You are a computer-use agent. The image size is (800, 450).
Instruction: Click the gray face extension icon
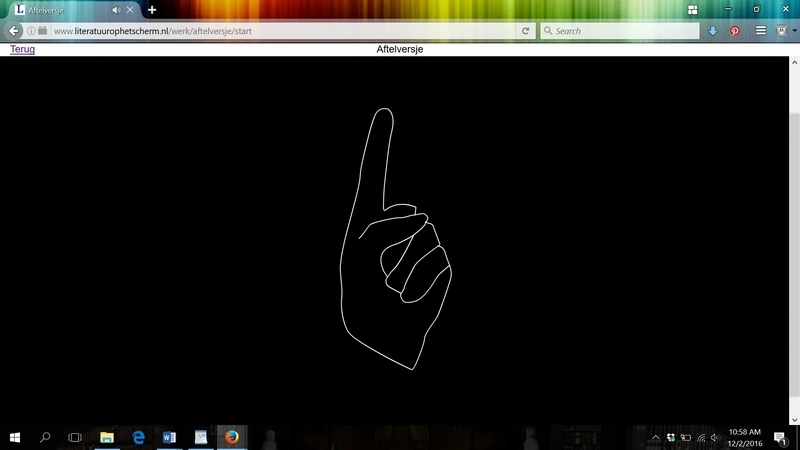click(x=782, y=31)
